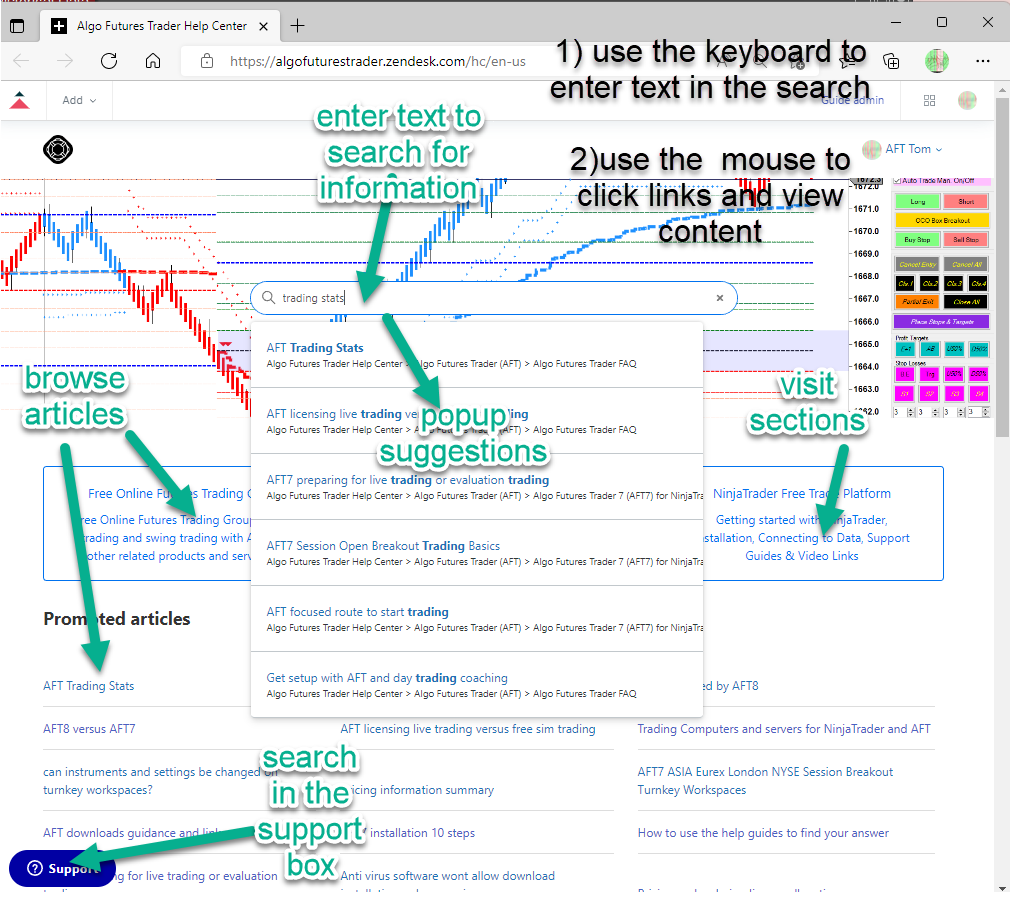Clear the search box with the x

tap(719, 298)
